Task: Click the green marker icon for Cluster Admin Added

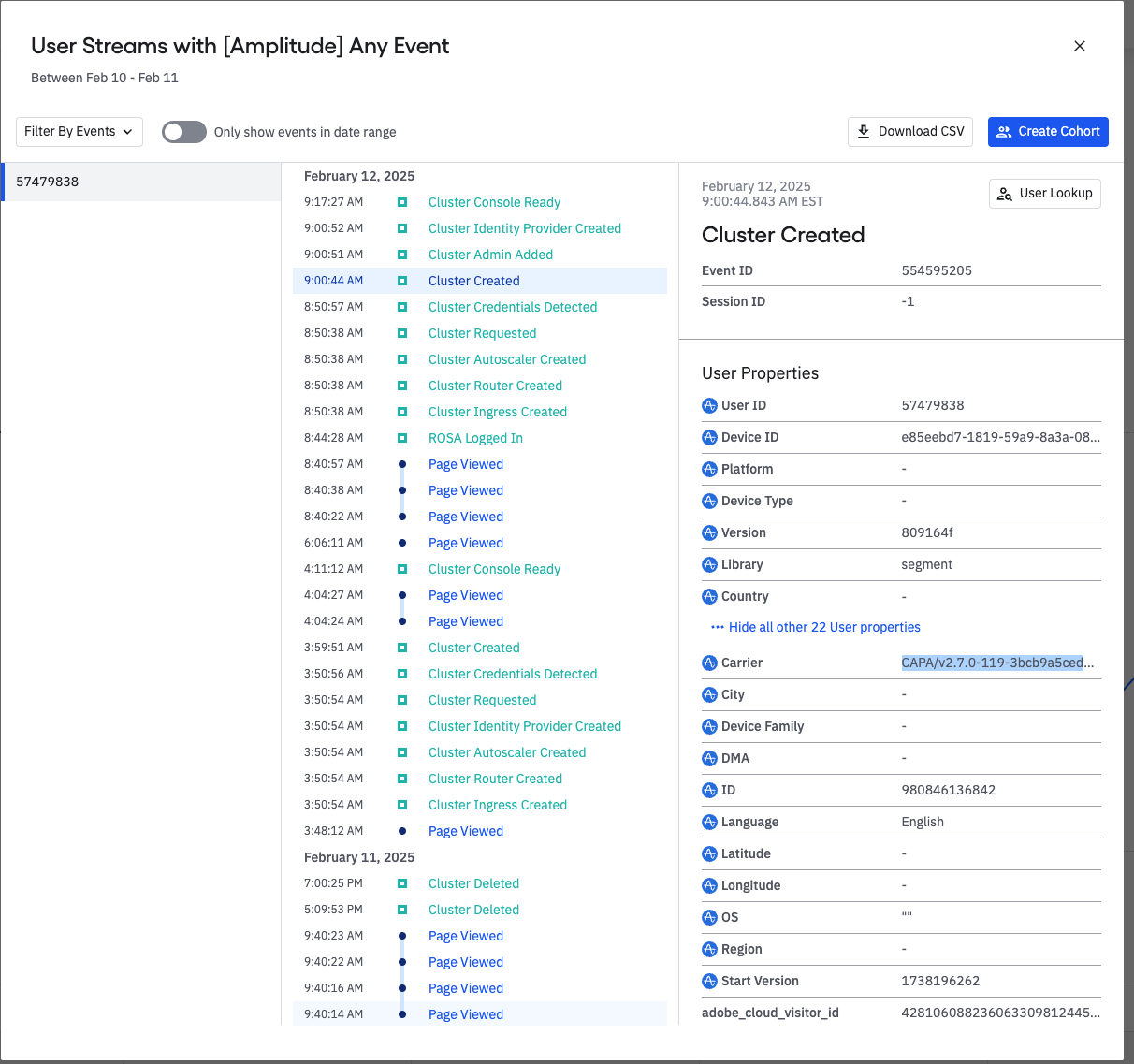Action: pos(402,255)
